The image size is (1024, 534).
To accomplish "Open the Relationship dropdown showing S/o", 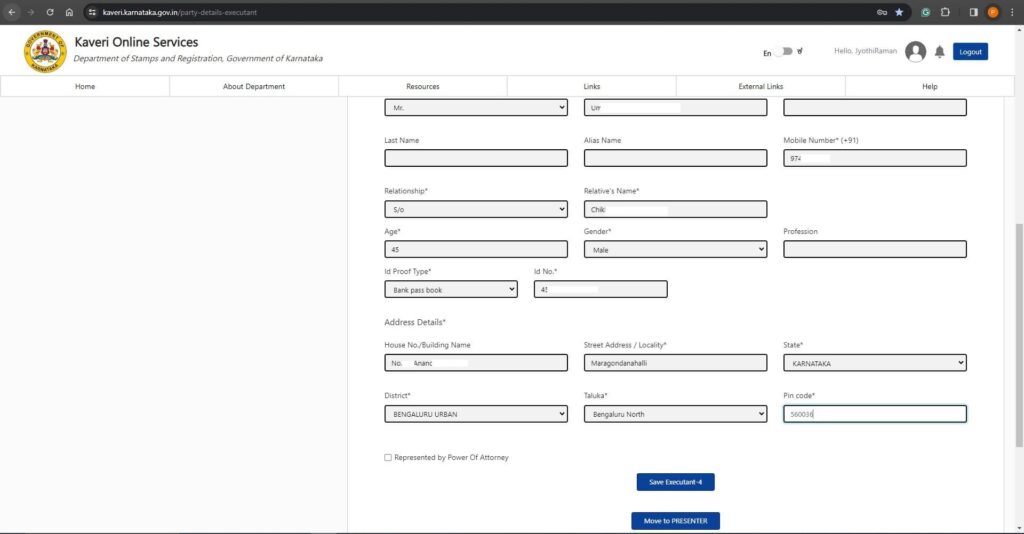I will [475, 209].
